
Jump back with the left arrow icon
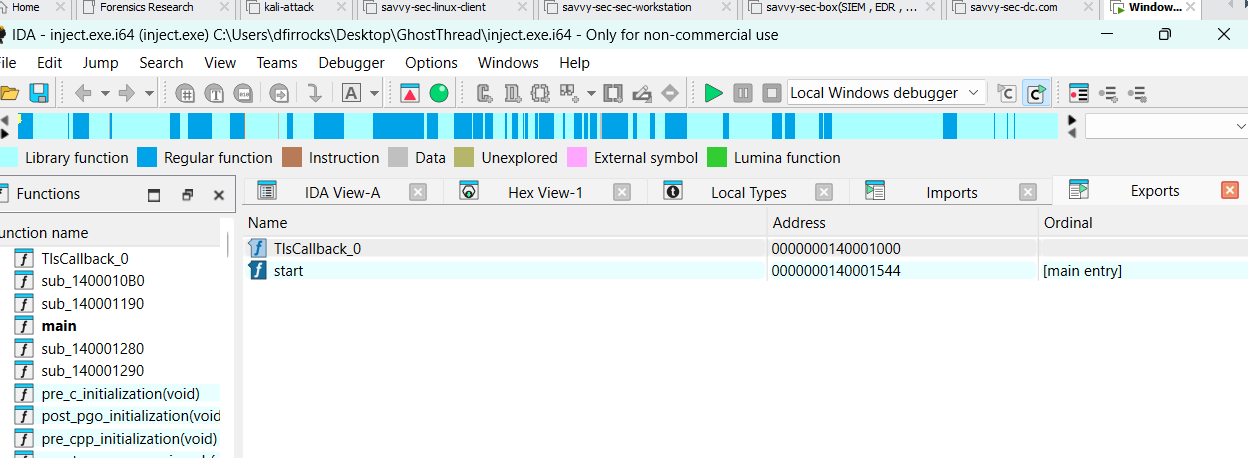point(84,93)
